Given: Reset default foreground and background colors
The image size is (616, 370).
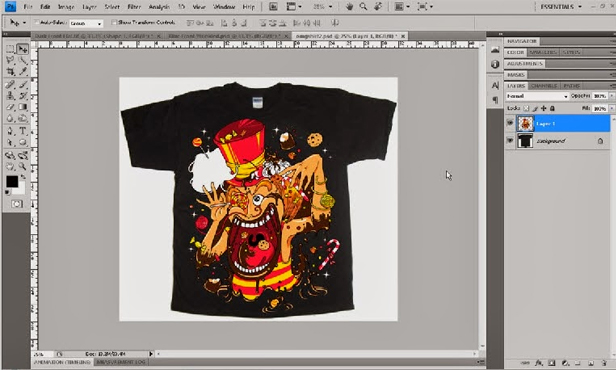Looking at the screenshot, I should tap(7, 192).
